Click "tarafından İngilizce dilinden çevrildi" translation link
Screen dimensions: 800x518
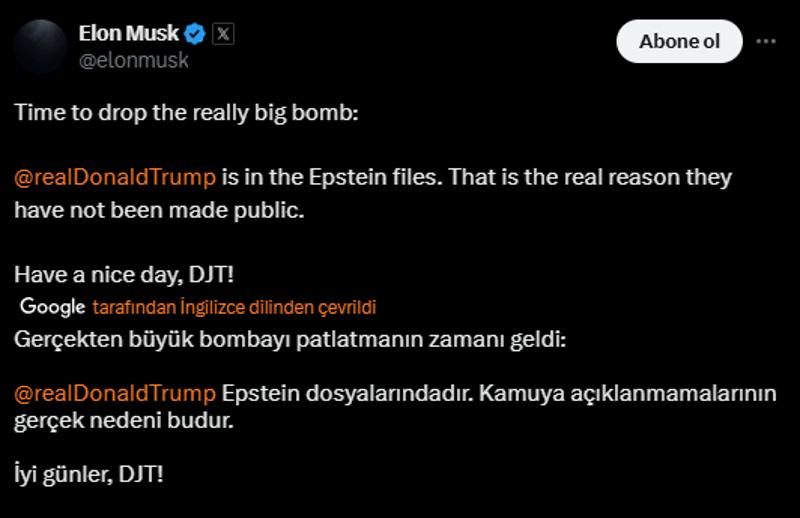233,308
